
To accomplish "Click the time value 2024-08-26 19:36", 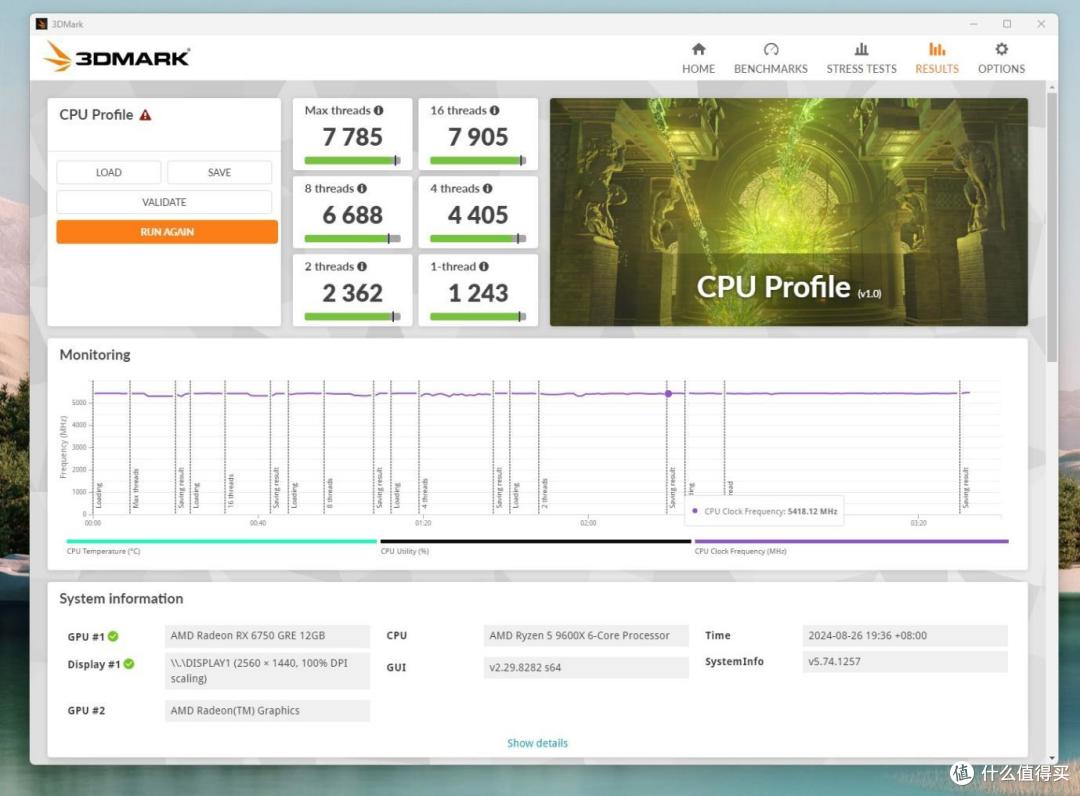I will 905,636.
